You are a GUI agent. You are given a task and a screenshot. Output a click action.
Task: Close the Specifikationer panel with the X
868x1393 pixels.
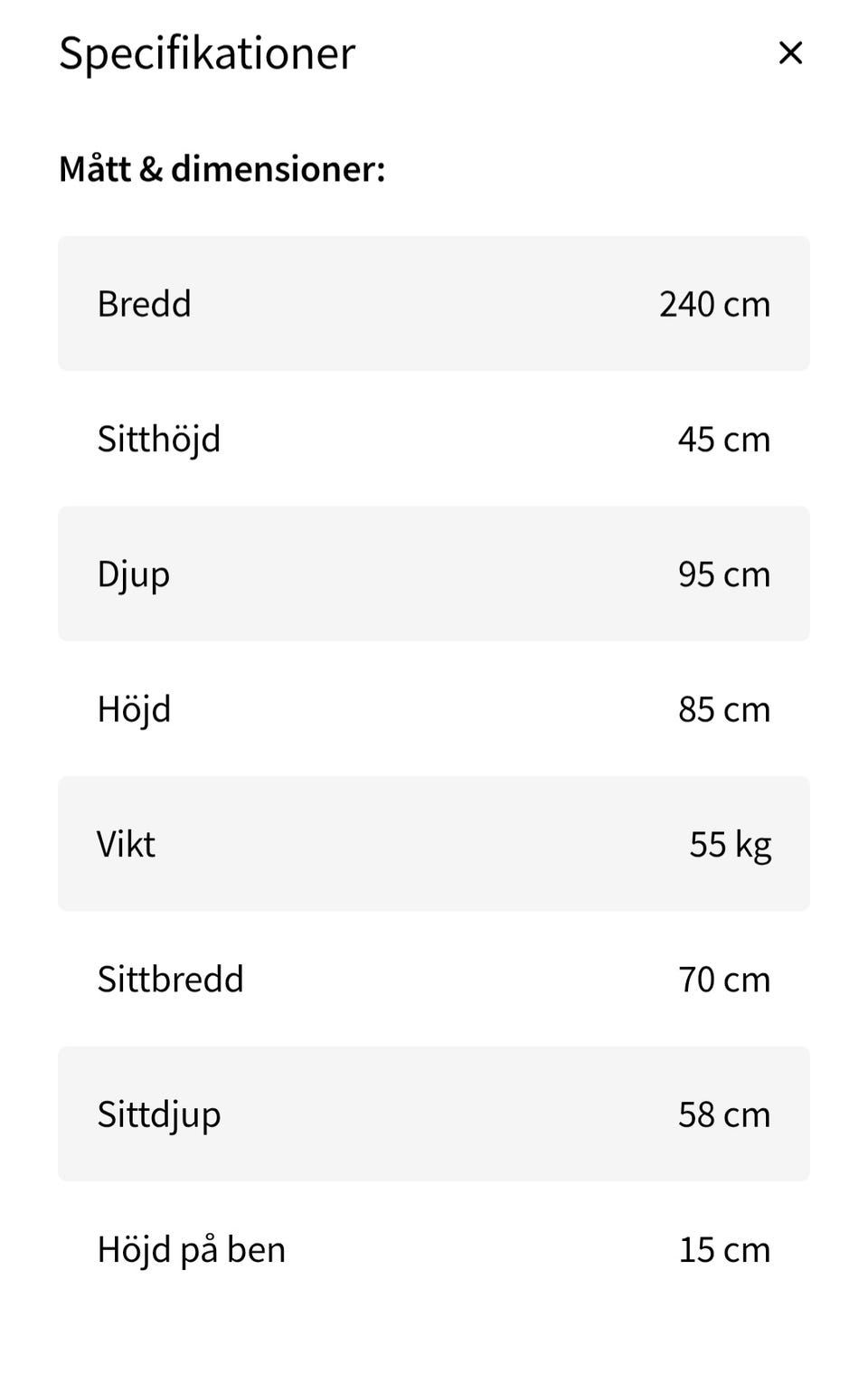(x=790, y=53)
